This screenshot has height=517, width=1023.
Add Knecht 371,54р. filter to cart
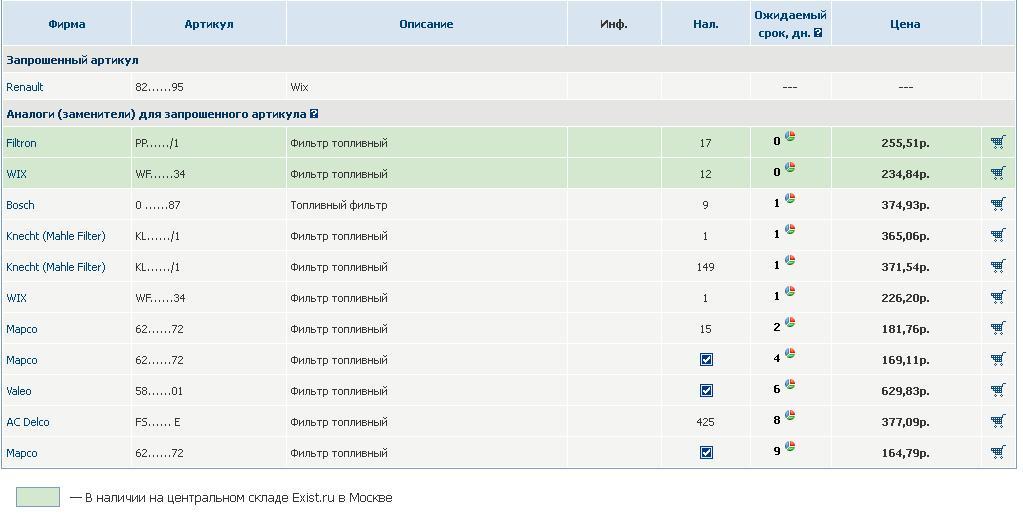click(998, 266)
